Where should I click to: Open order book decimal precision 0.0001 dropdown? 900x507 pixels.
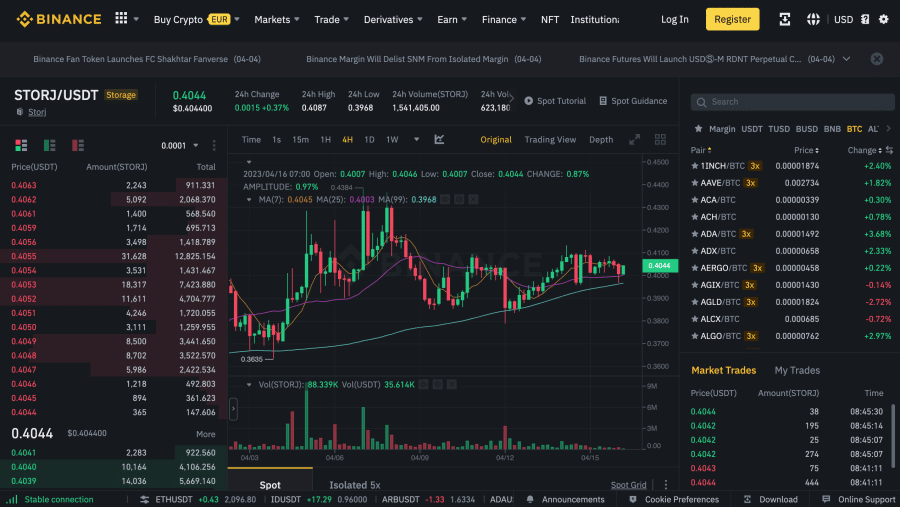pos(180,146)
